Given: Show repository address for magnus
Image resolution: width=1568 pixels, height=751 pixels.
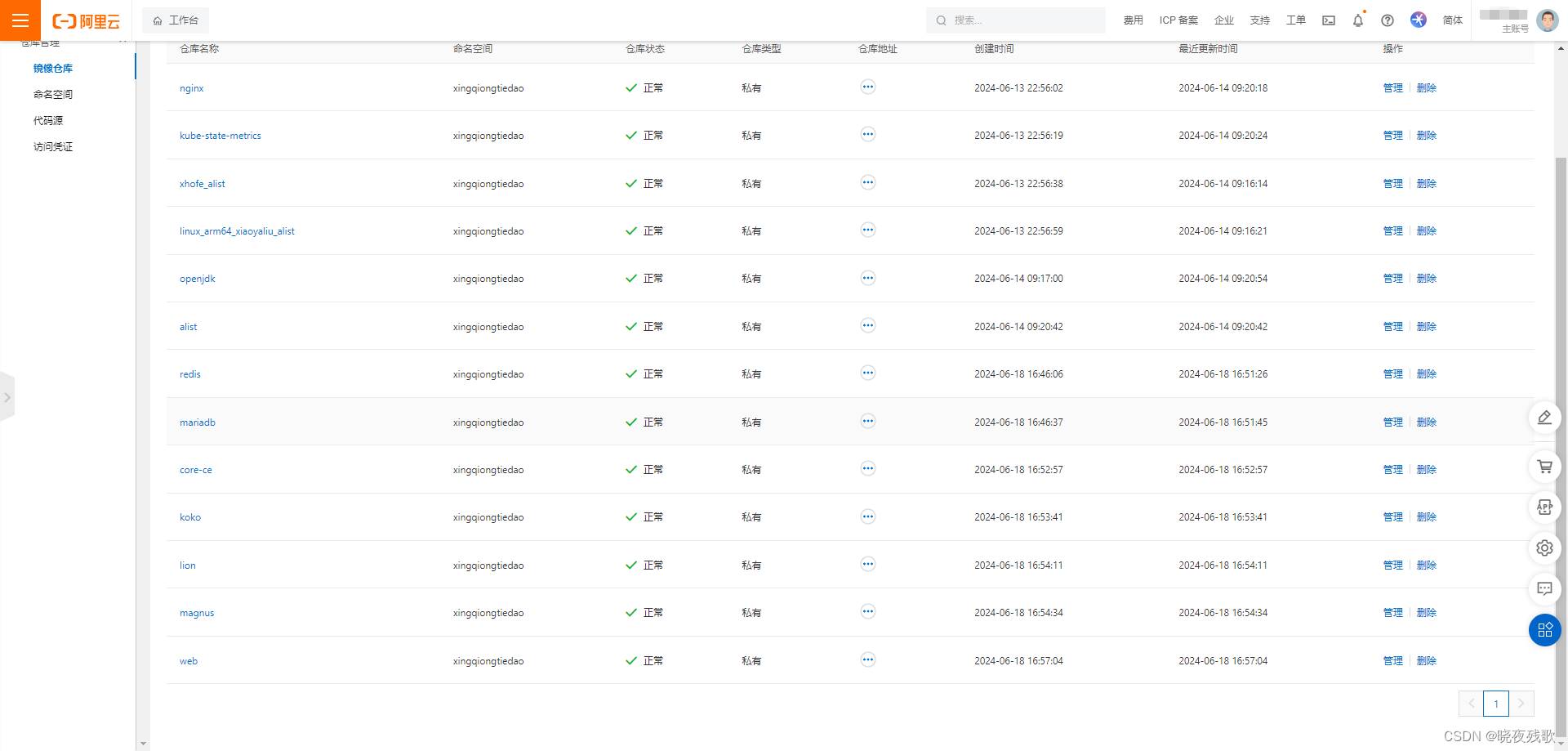Looking at the screenshot, I should pyautogui.click(x=867, y=611).
